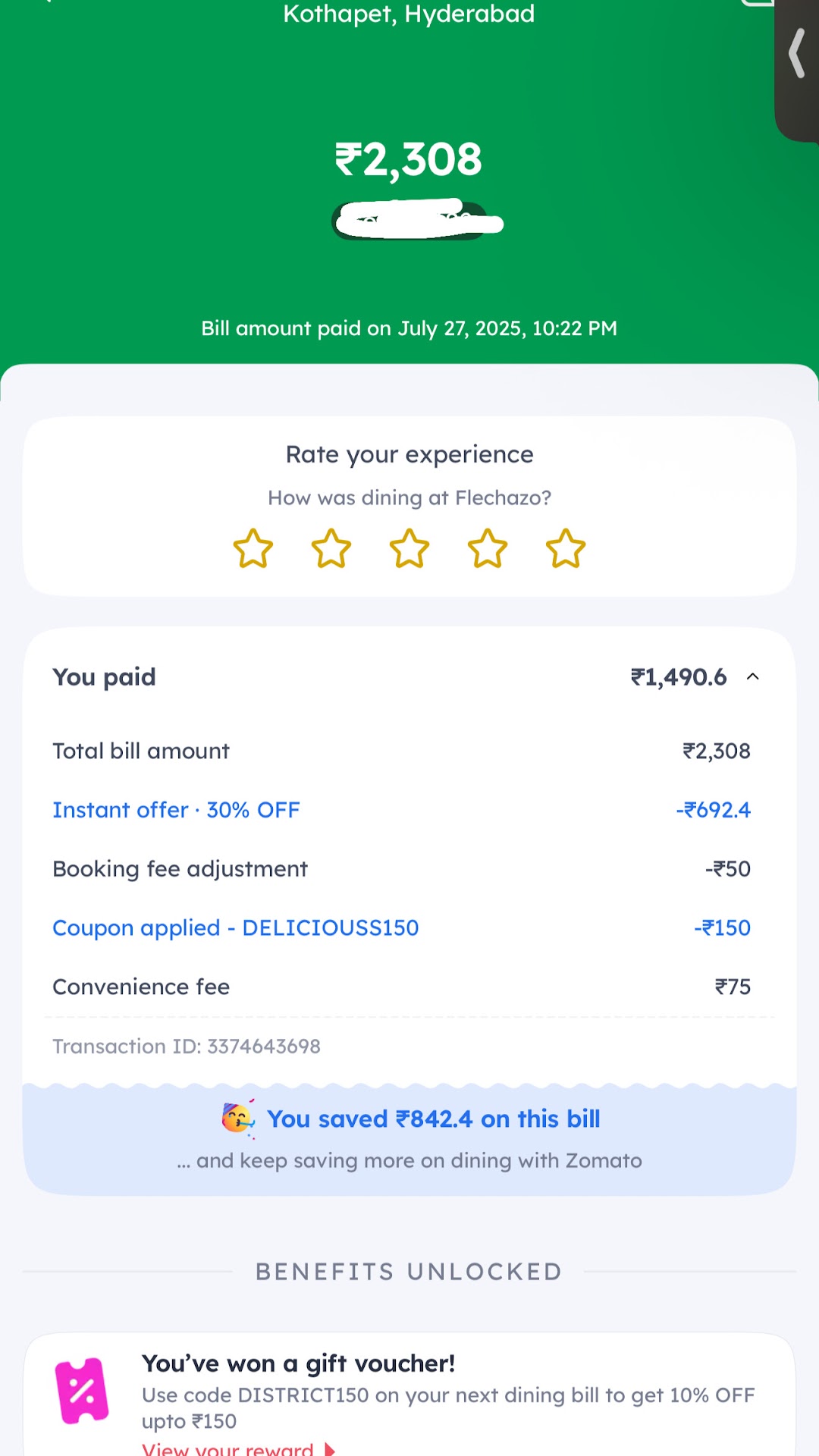The width and height of the screenshot is (819, 1456).
Task: Tap the ₹1,490.6 paid amount
Action: [679, 676]
